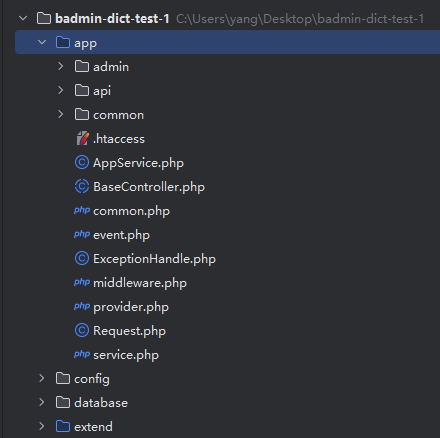The height and width of the screenshot is (438, 440).
Task: Select provider.php in the tree
Action: [x=131, y=307]
